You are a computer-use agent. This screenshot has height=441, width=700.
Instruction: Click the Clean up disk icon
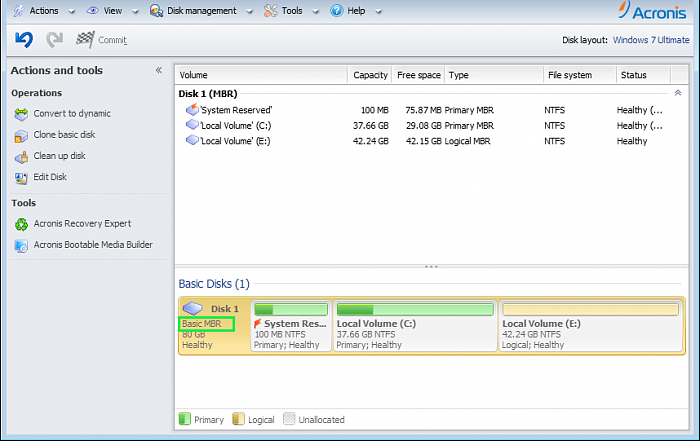[x=22, y=156]
